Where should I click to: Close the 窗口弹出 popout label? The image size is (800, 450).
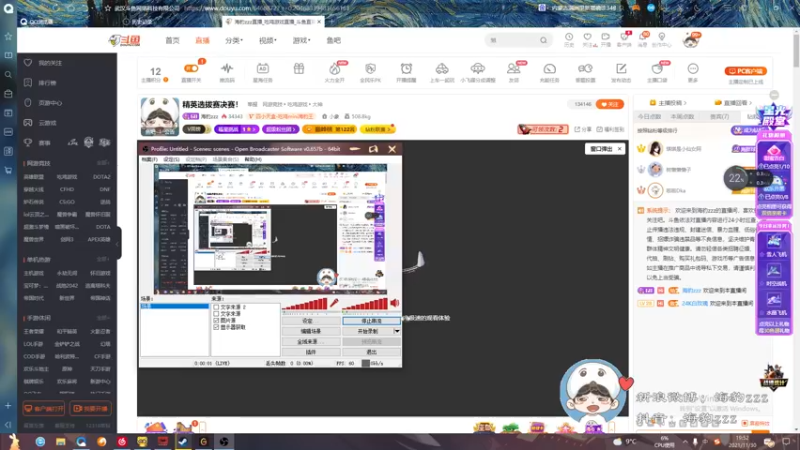619,149
